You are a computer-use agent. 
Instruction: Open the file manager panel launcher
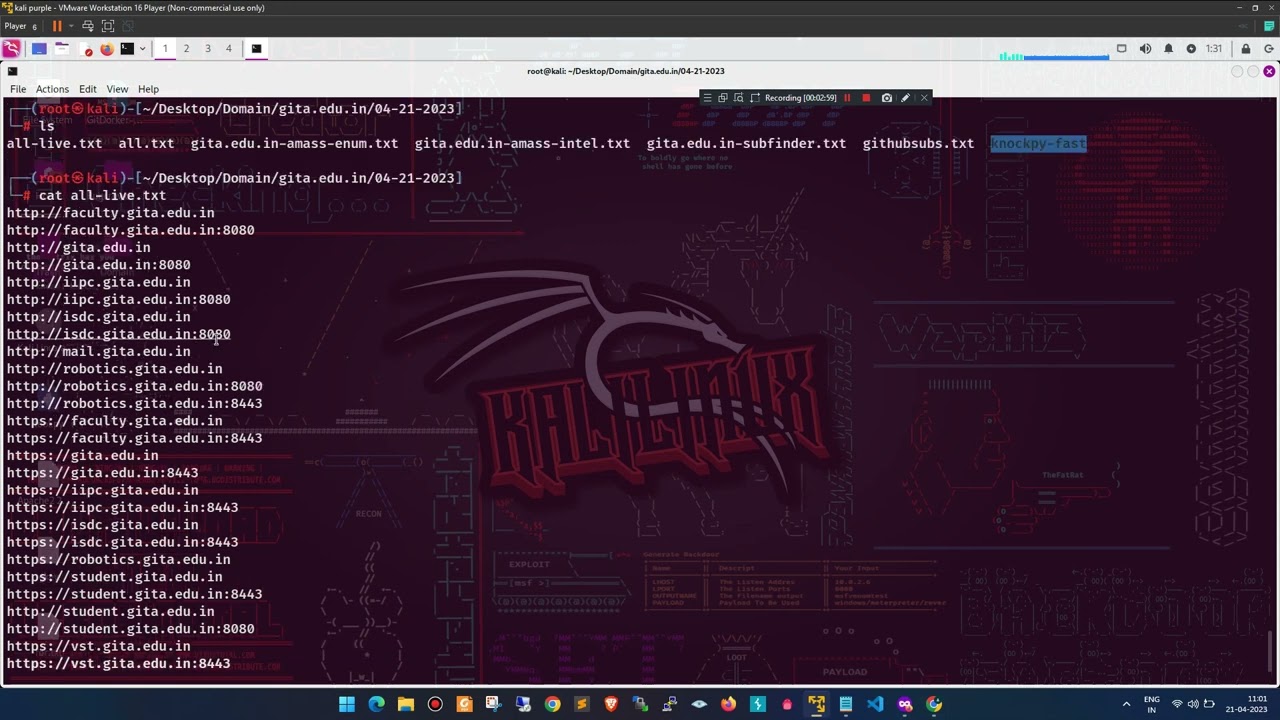[61, 48]
